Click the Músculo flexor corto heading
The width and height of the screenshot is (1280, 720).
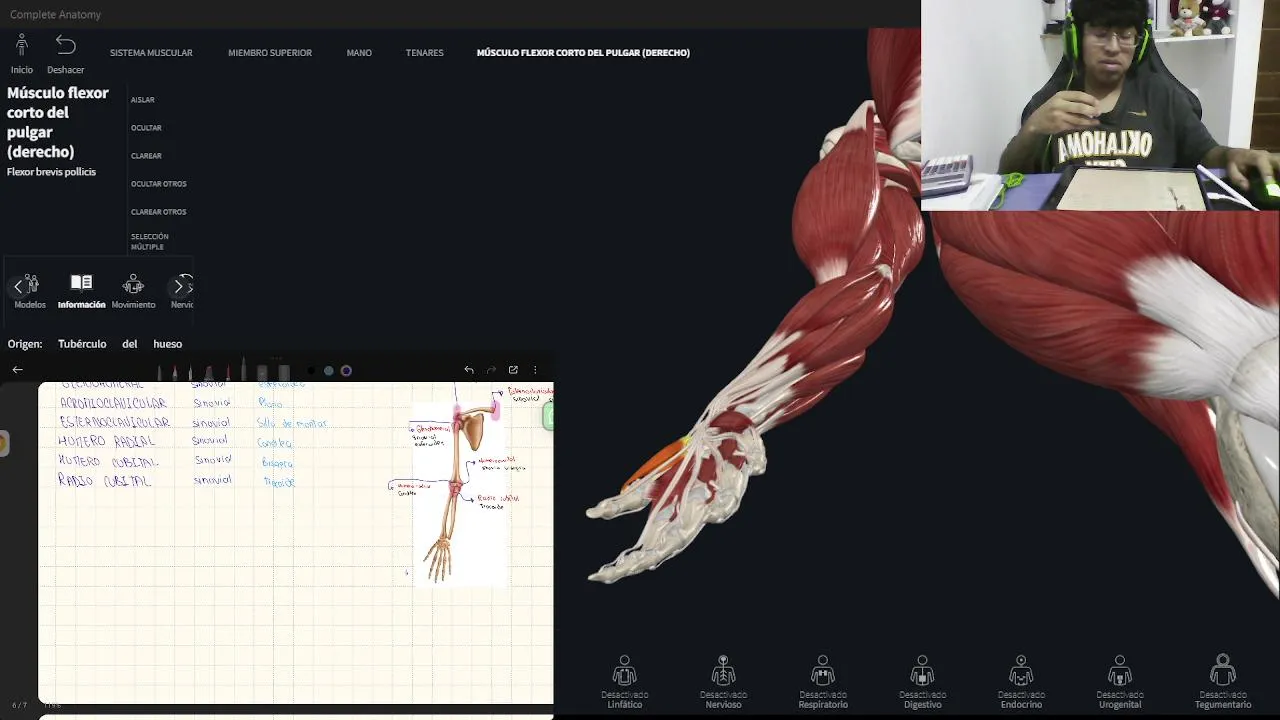click(x=57, y=122)
